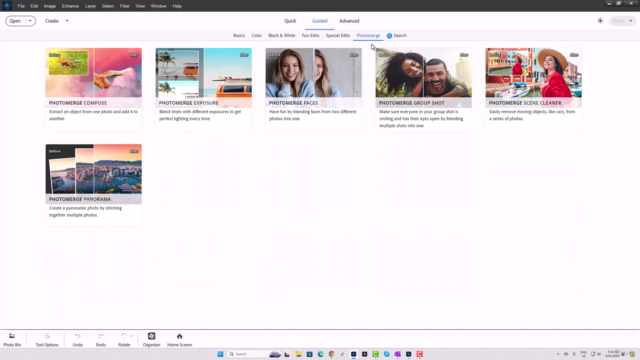The image size is (640, 360).
Task: Click the taskbar clock and date
Action: [x=612, y=354]
